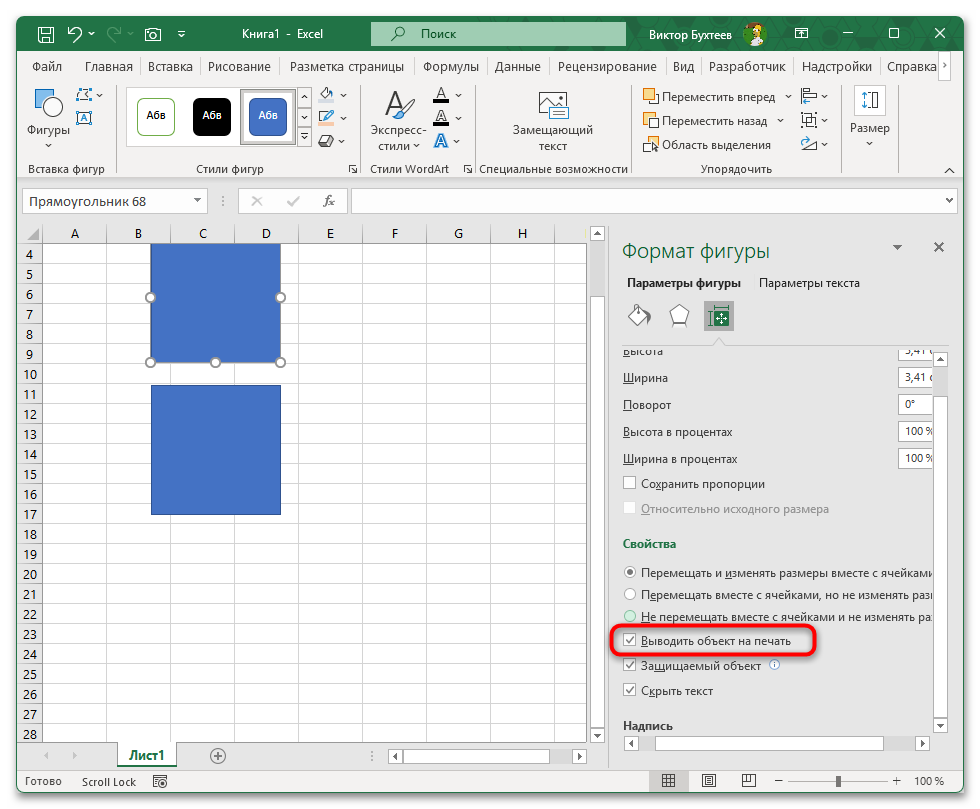
Task: Open the Размер size options
Action: pyautogui.click(x=869, y=118)
